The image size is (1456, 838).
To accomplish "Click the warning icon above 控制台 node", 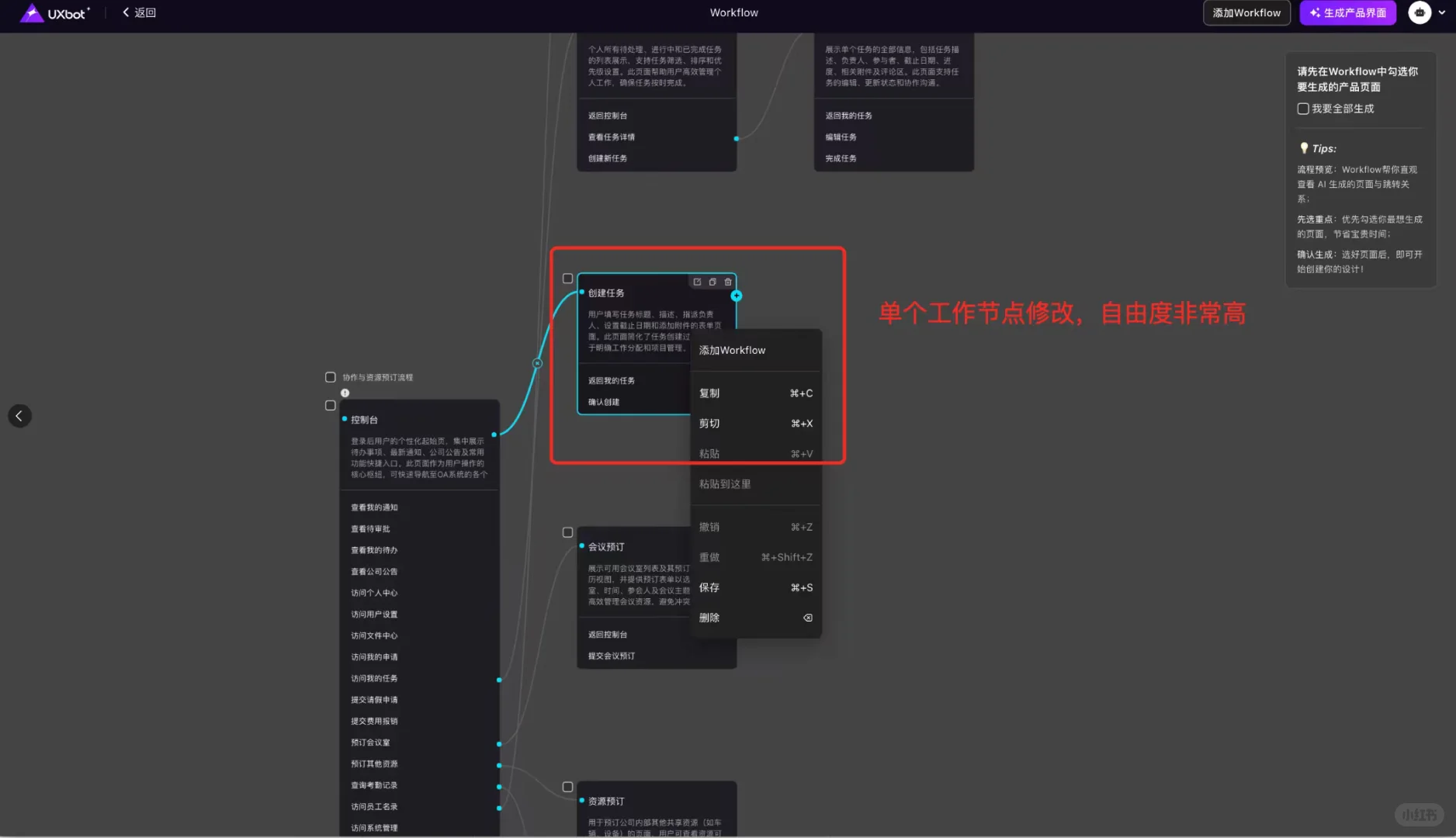I will click(x=345, y=393).
